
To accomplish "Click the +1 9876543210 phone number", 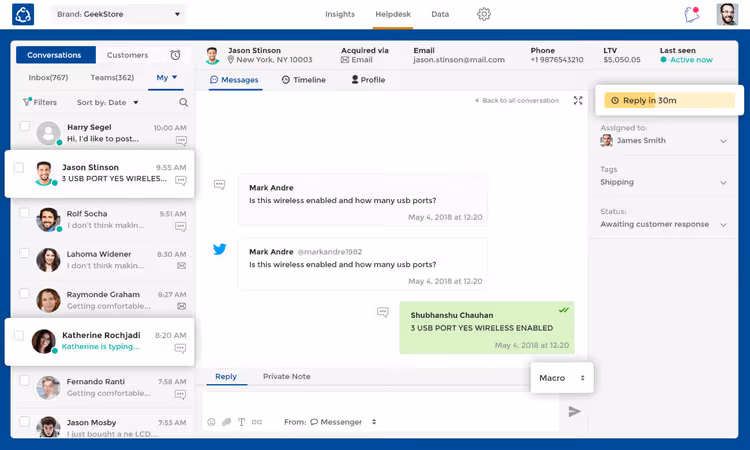I will [x=557, y=60].
